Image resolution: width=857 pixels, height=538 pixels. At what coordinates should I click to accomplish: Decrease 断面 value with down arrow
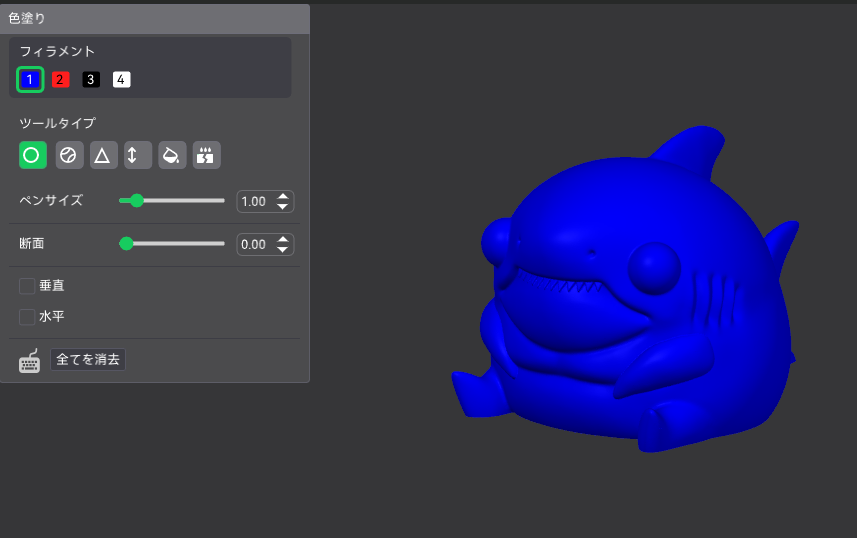tap(283, 250)
